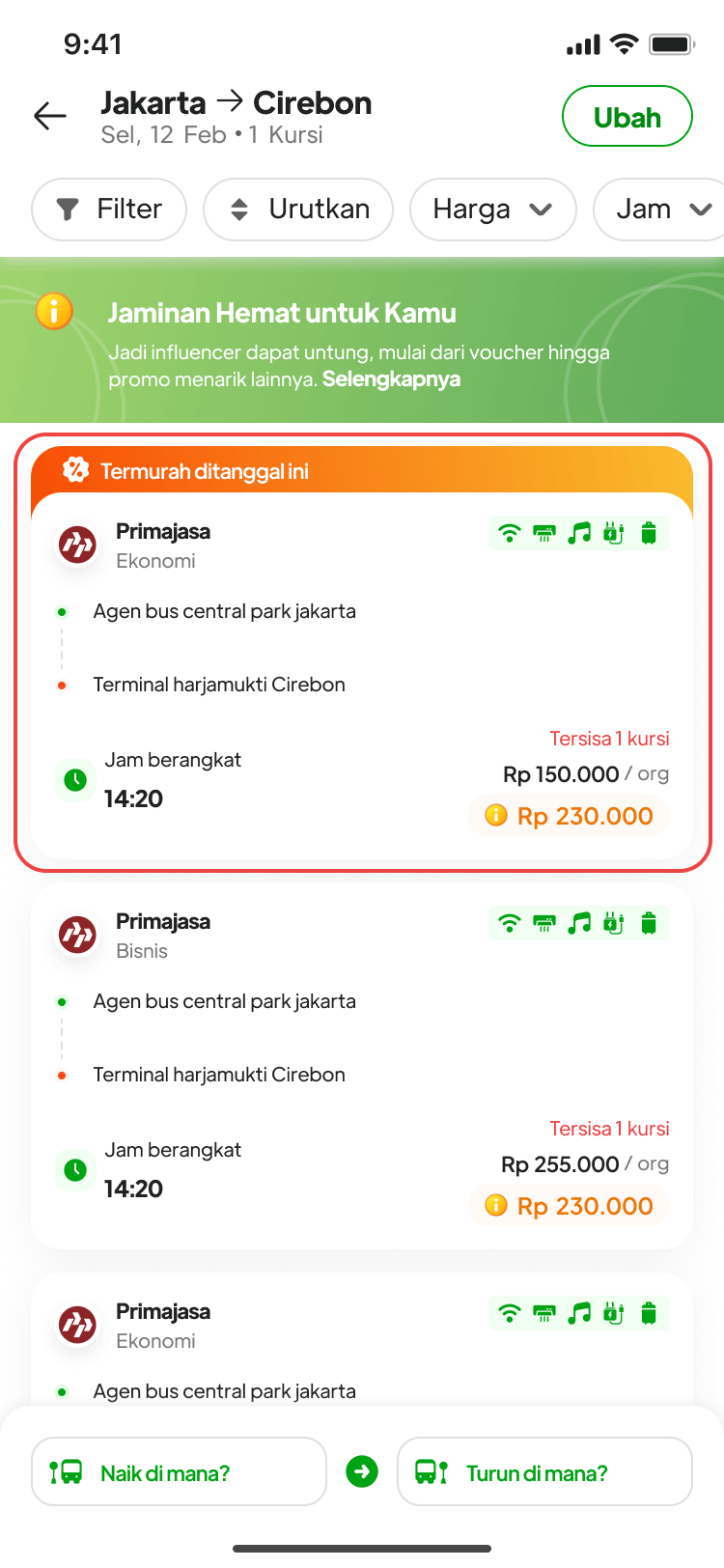The width and height of the screenshot is (724, 1568).
Task: Tap the clock icon on the cheapest ticket
Action: [x=75, y=780]
